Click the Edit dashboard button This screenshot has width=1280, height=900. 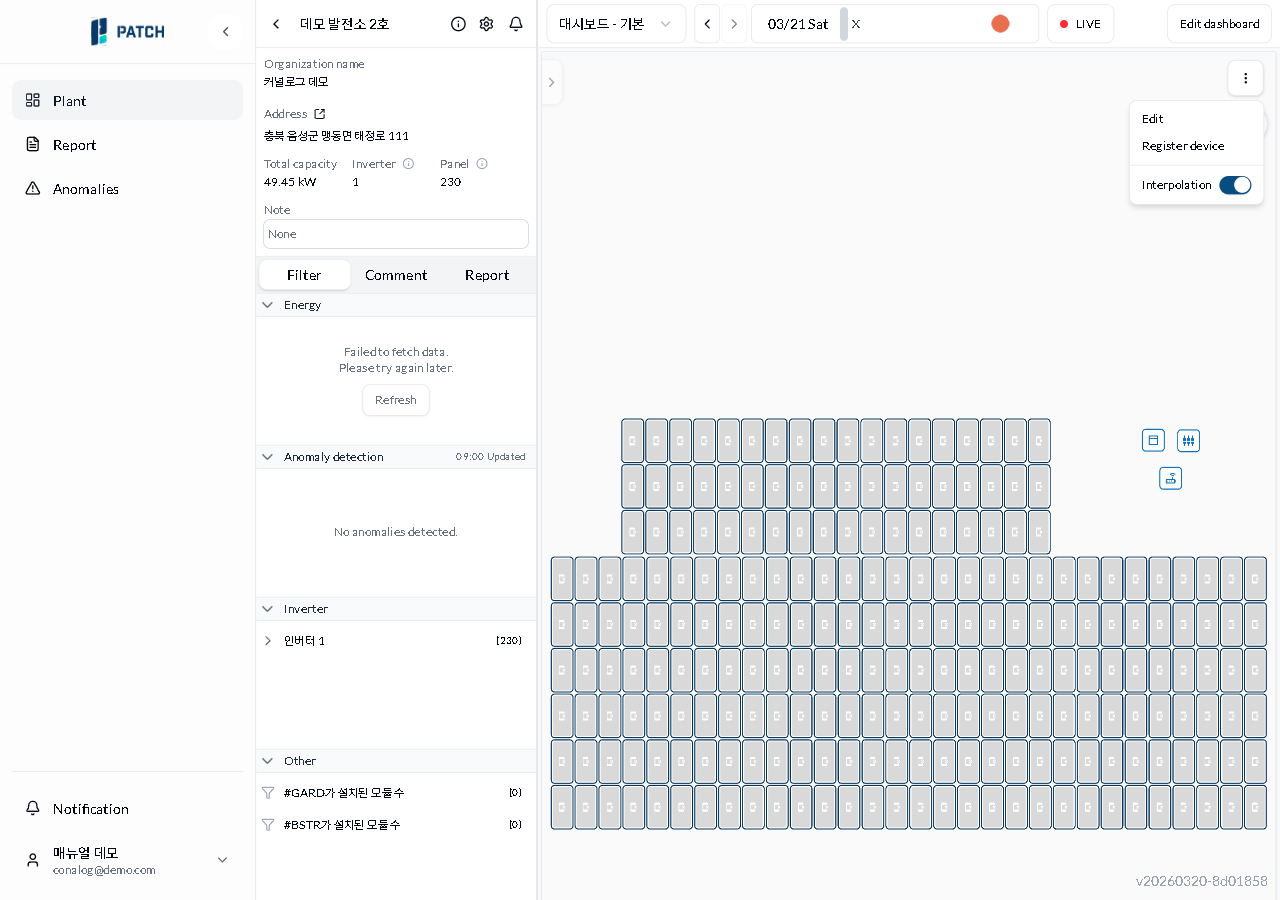click(x=1219, y=24)
